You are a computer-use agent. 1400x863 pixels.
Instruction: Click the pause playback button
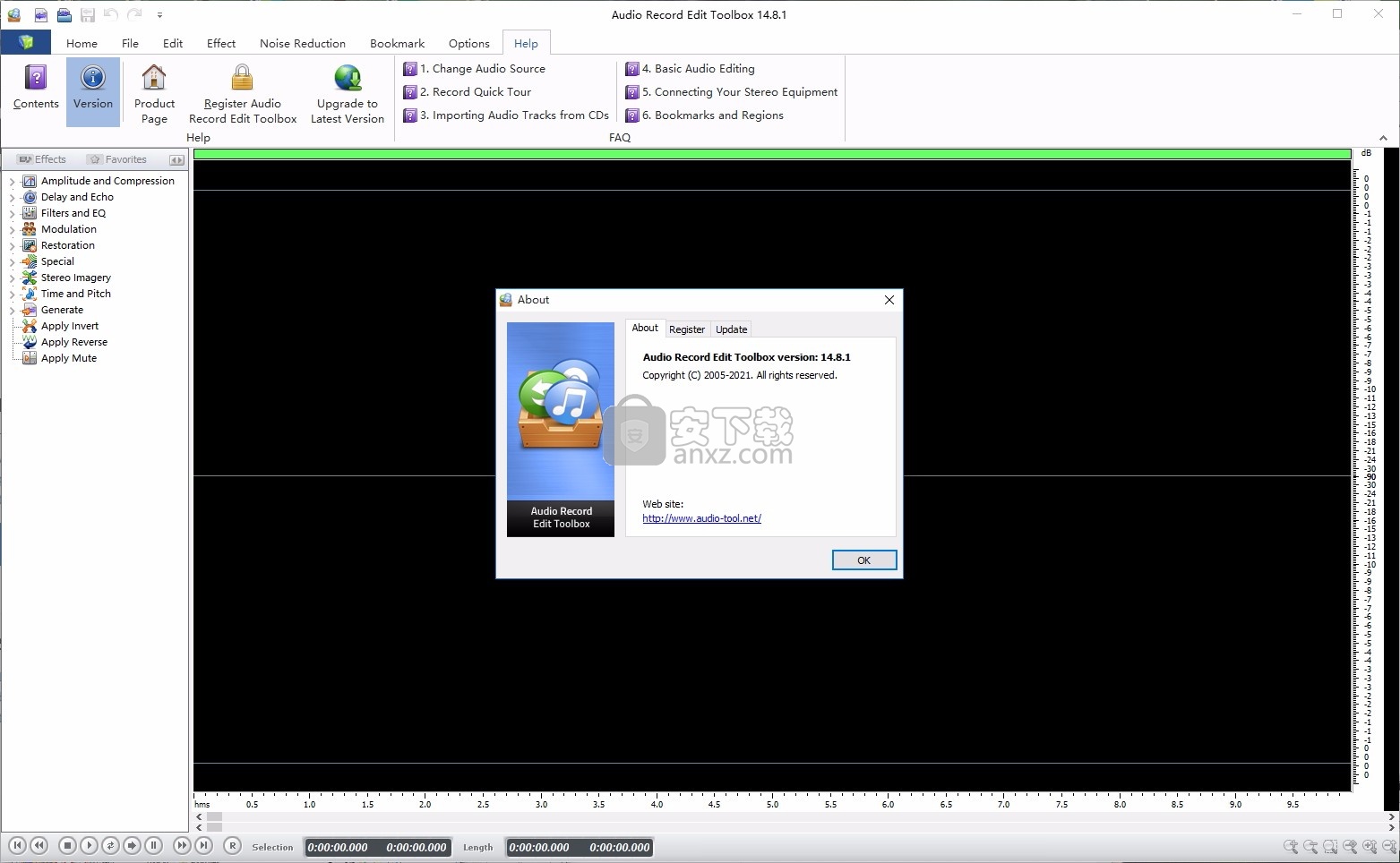point(153,845)
